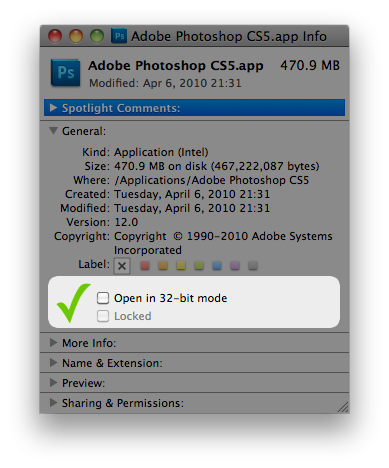The height and width of the screenshot is (468, 389).
Task: Apply the orange label color
Action: pos(163,265)
